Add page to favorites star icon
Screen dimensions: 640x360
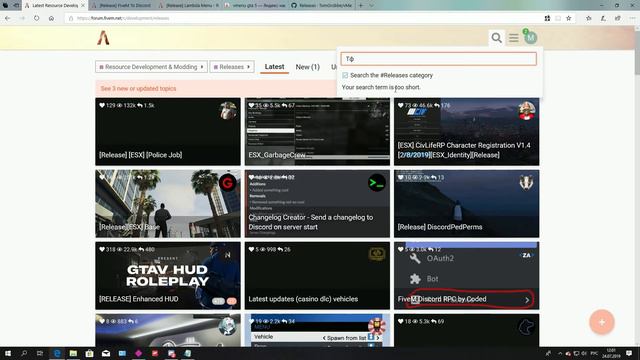(569, 18)
